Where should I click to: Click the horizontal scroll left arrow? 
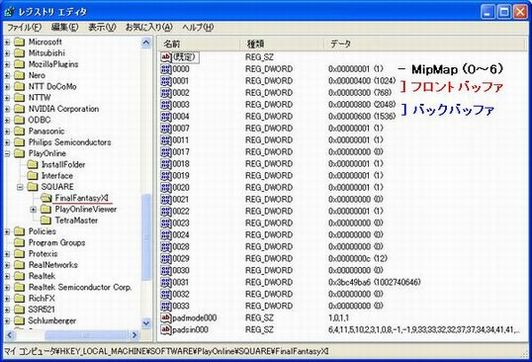coord(10,335)
